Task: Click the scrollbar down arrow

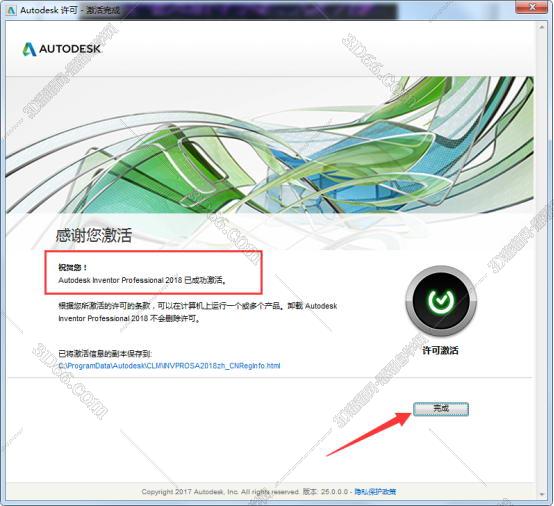Action: pyautogui.click(x=542, y=494)
